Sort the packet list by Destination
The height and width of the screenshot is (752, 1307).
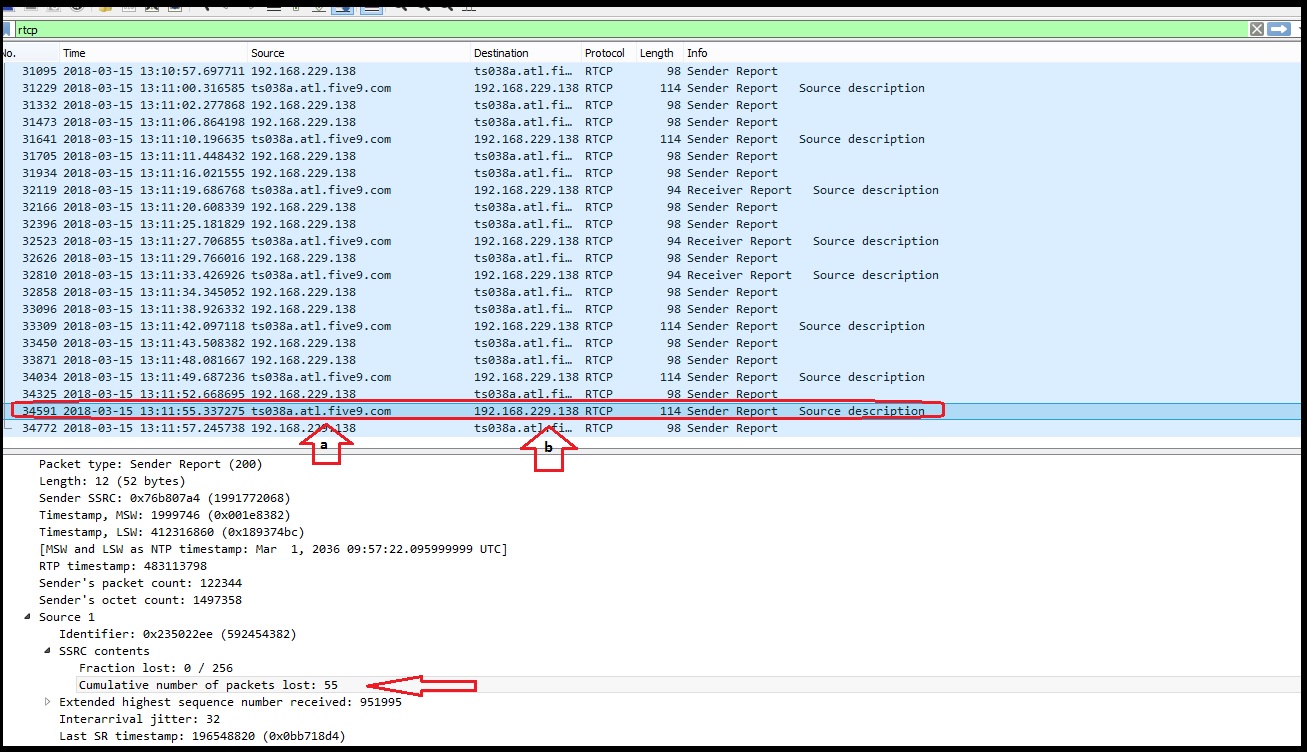point(525,53)
